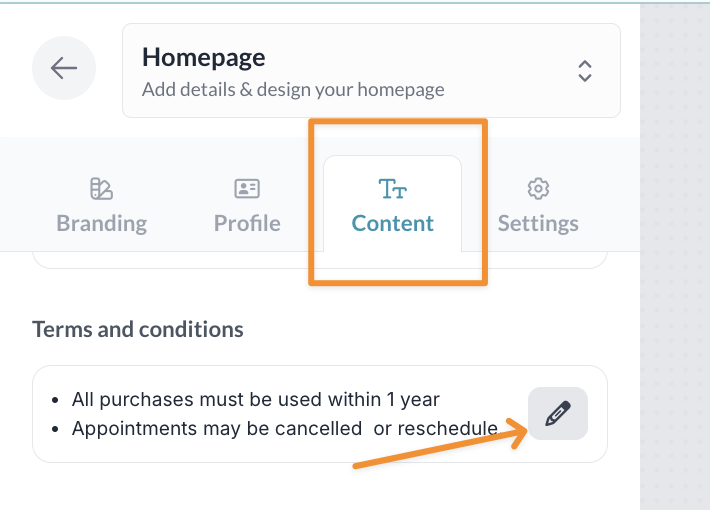The height and width of the screenshot is (510, 710).
Task: Switch to the Branding tab label
Action: pos(101,223)
